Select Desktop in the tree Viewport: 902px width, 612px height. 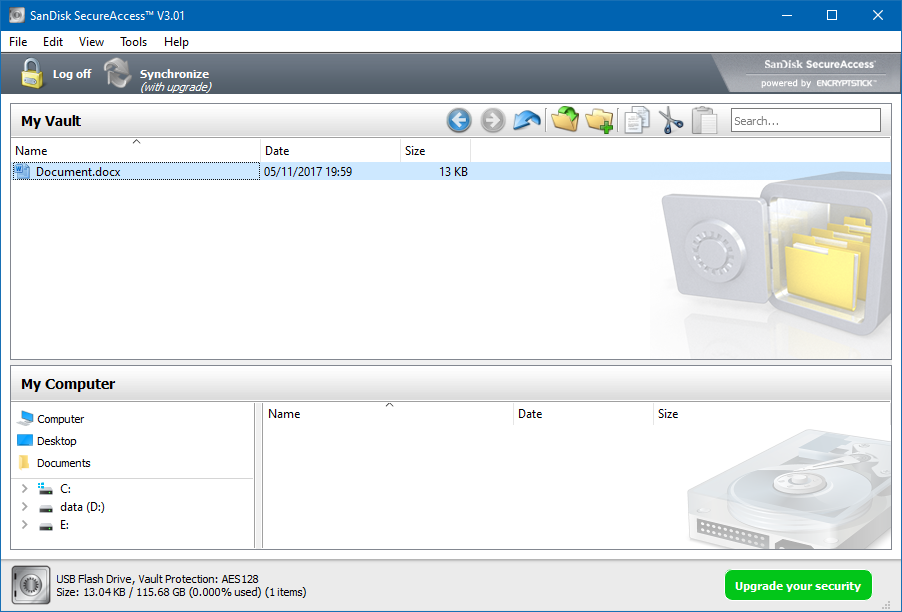56,441
